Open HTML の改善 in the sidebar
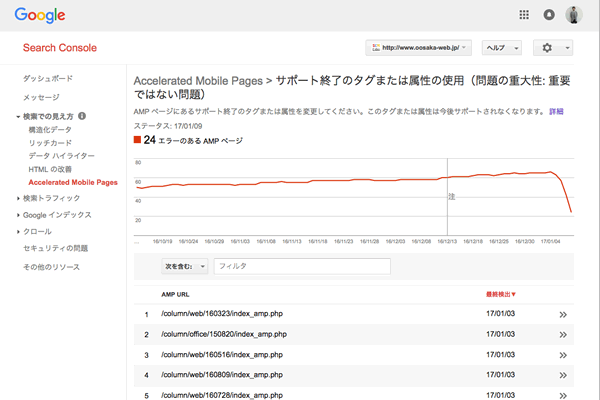Screen dimensions: 600x400 click(x=50, y=169)
